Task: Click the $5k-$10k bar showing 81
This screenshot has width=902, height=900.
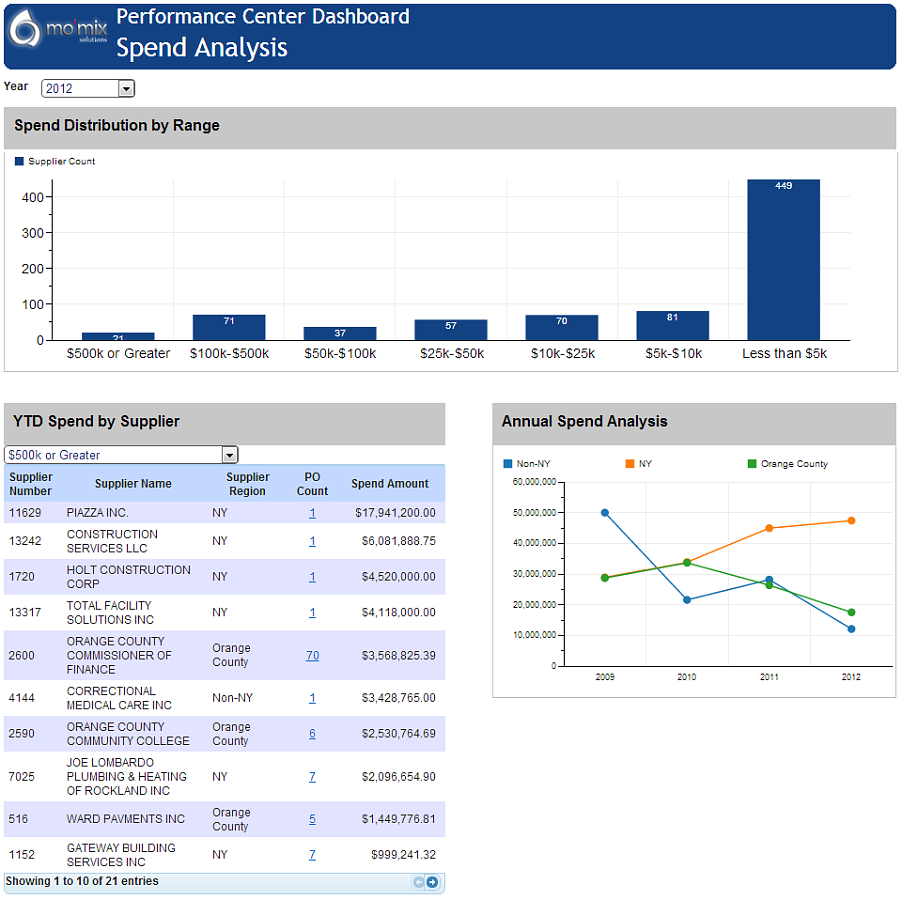Action: point(672,325)
